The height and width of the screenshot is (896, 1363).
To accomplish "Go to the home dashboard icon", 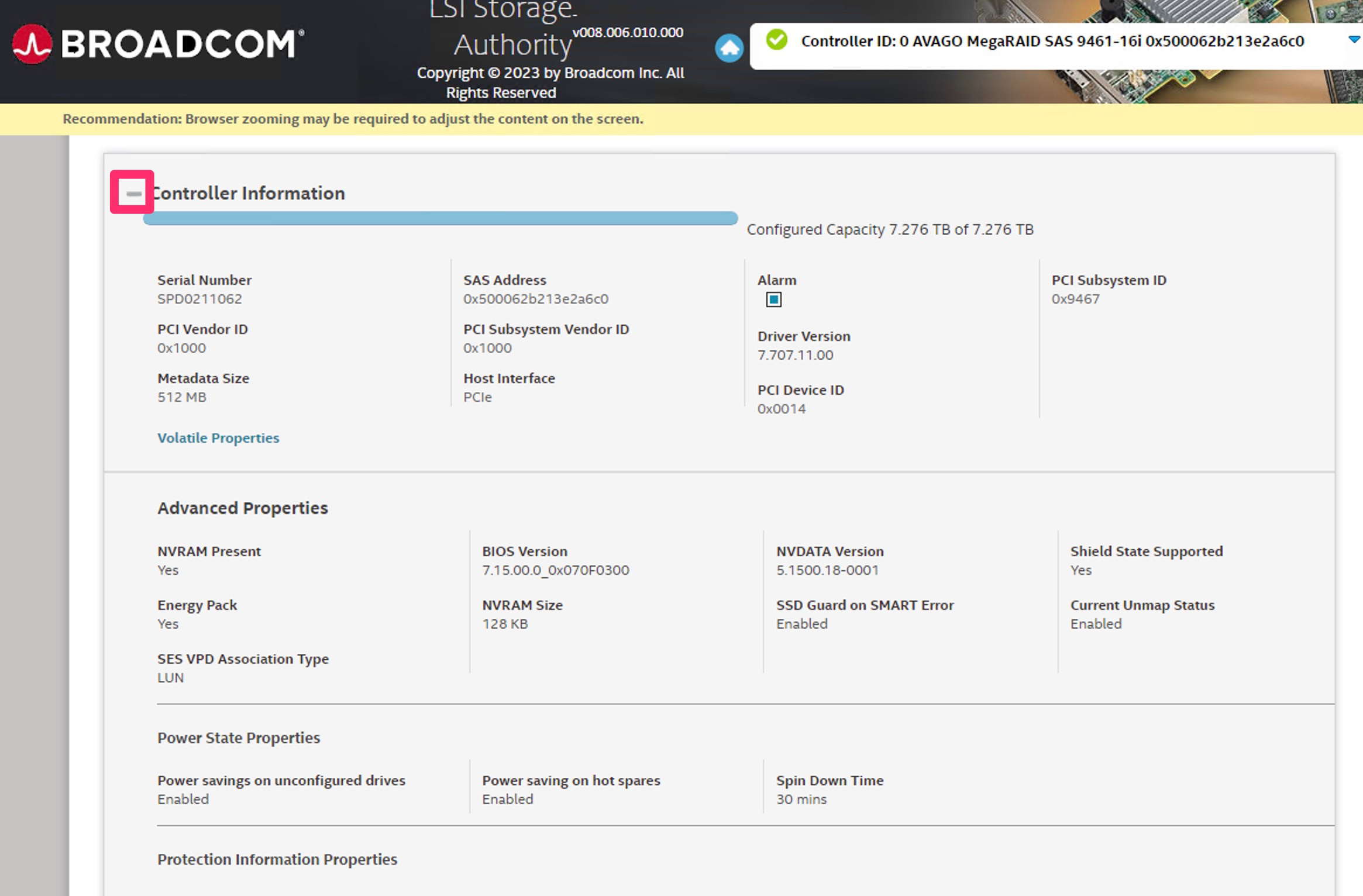I will point(729,48).
